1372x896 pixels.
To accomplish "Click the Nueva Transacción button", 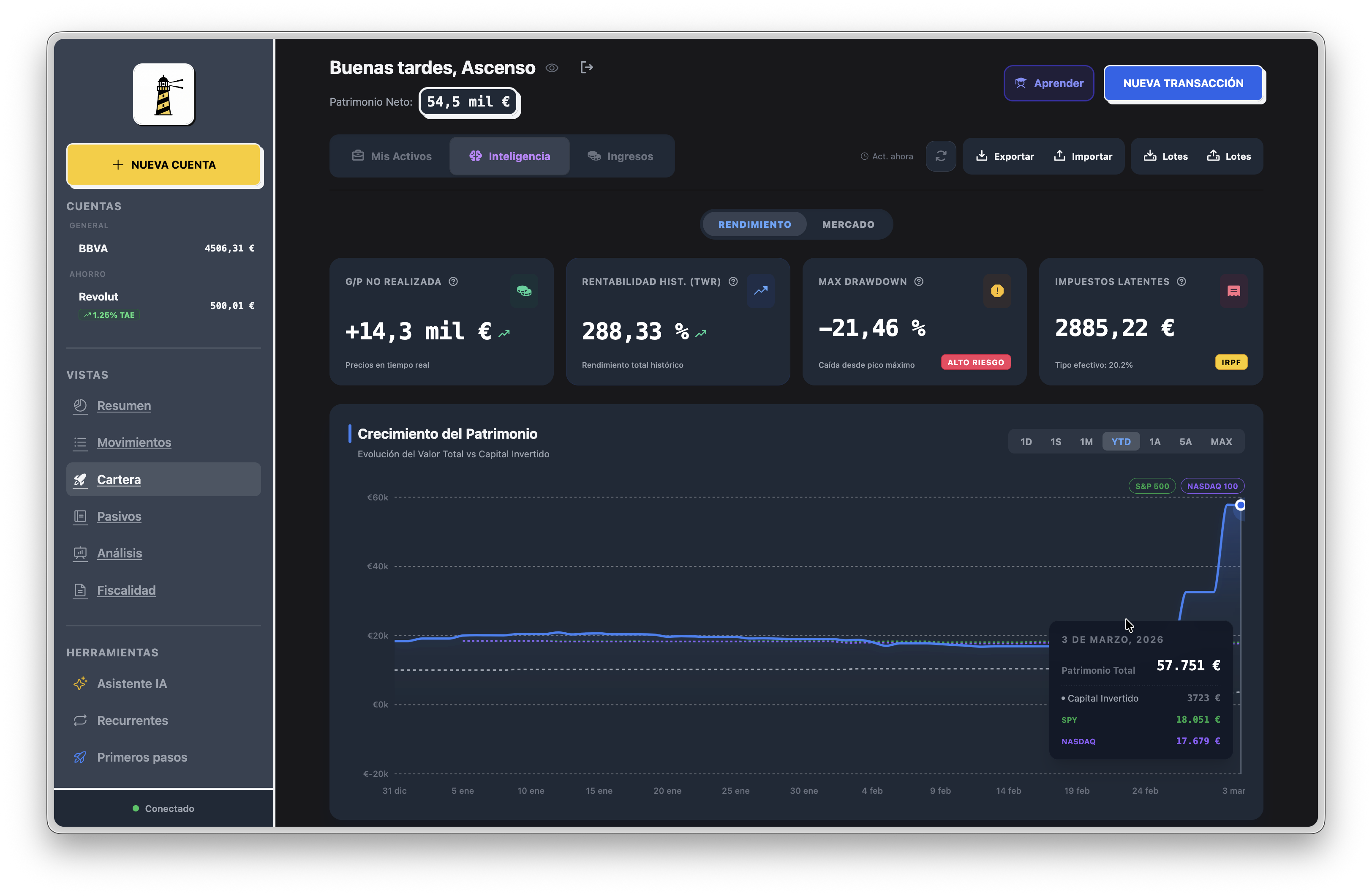I will (x=1183, y=83).
